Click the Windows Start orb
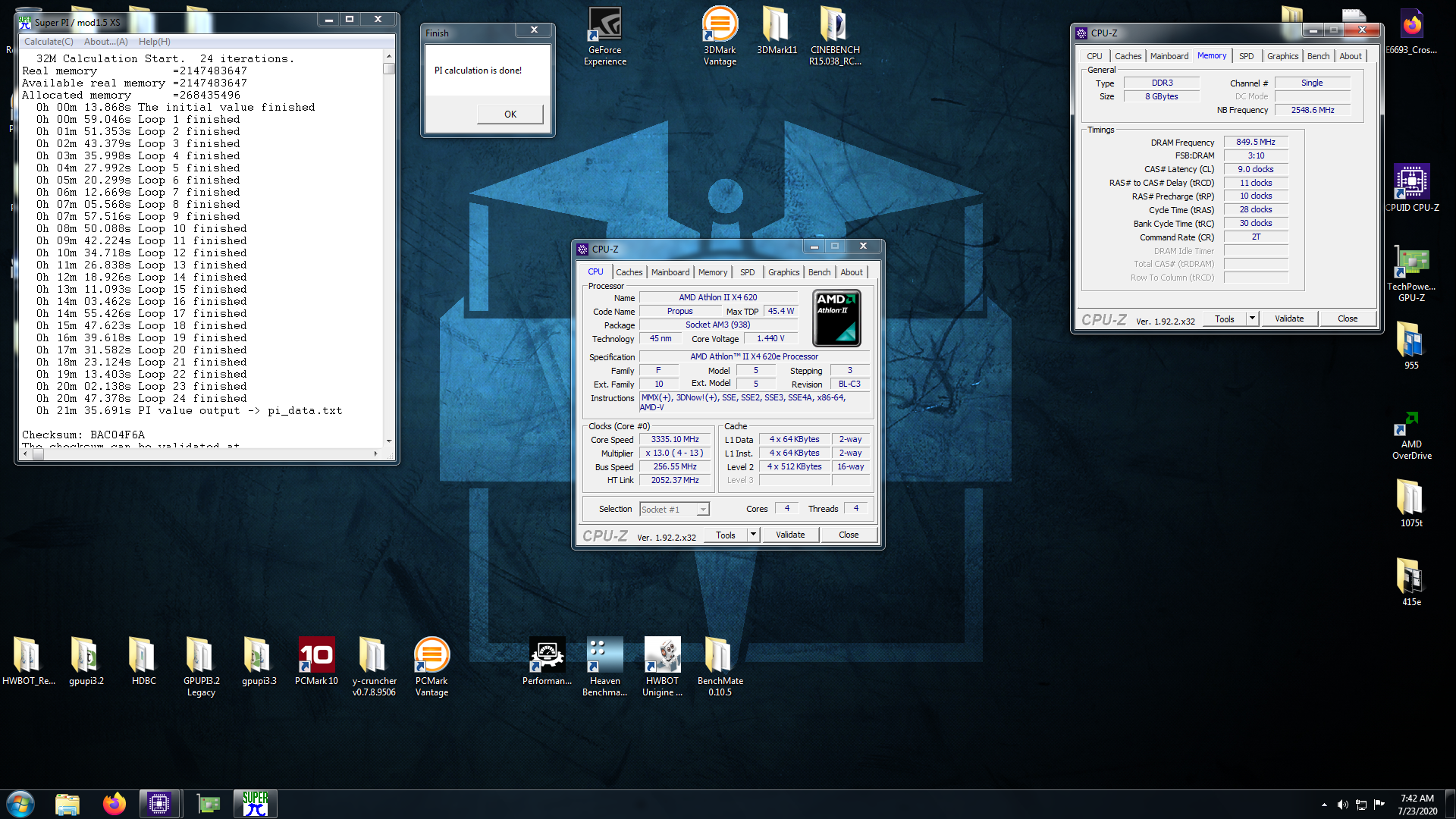The width and height of the screenshot is (1456, 819). point(20,804)
